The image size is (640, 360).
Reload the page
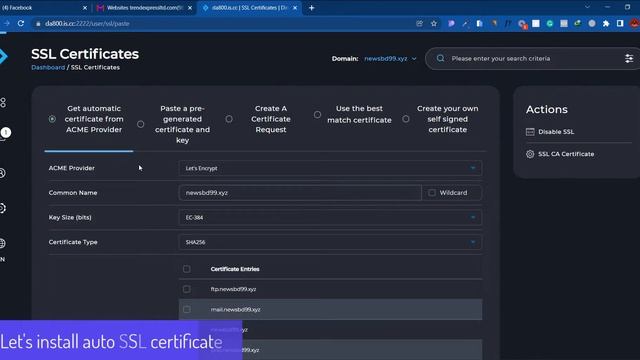(x=21, y=24)
